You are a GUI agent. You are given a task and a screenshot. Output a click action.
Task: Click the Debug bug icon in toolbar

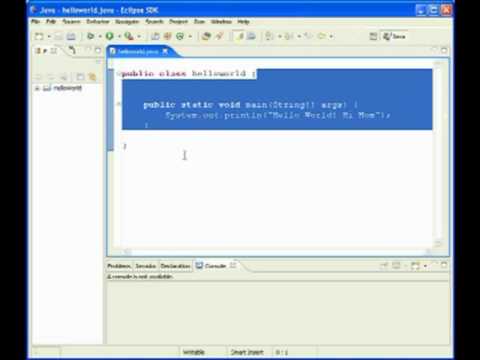coord(90,36)
